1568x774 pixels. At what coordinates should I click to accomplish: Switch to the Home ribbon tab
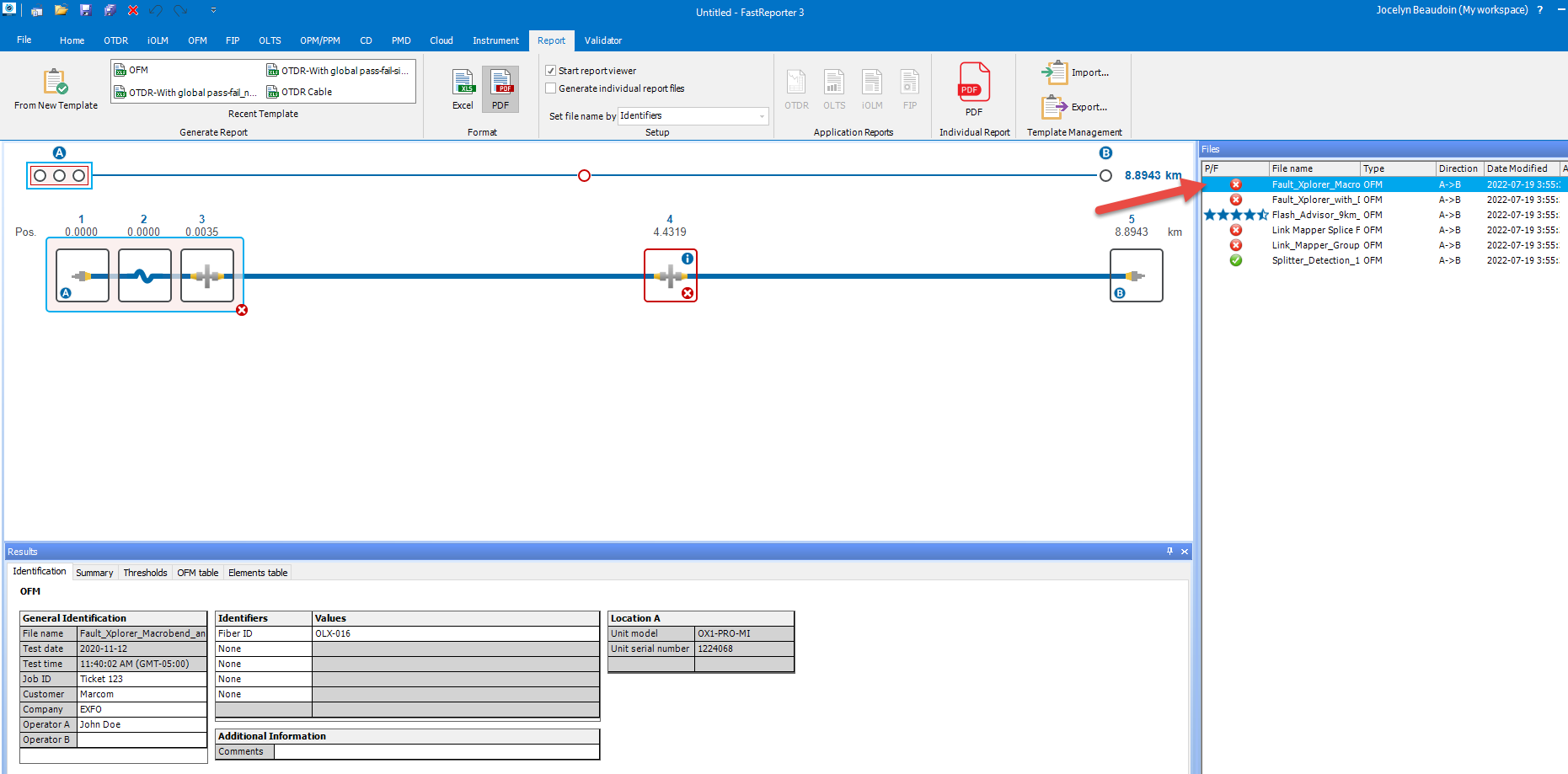pyautogui.click(x=72, y=40)
